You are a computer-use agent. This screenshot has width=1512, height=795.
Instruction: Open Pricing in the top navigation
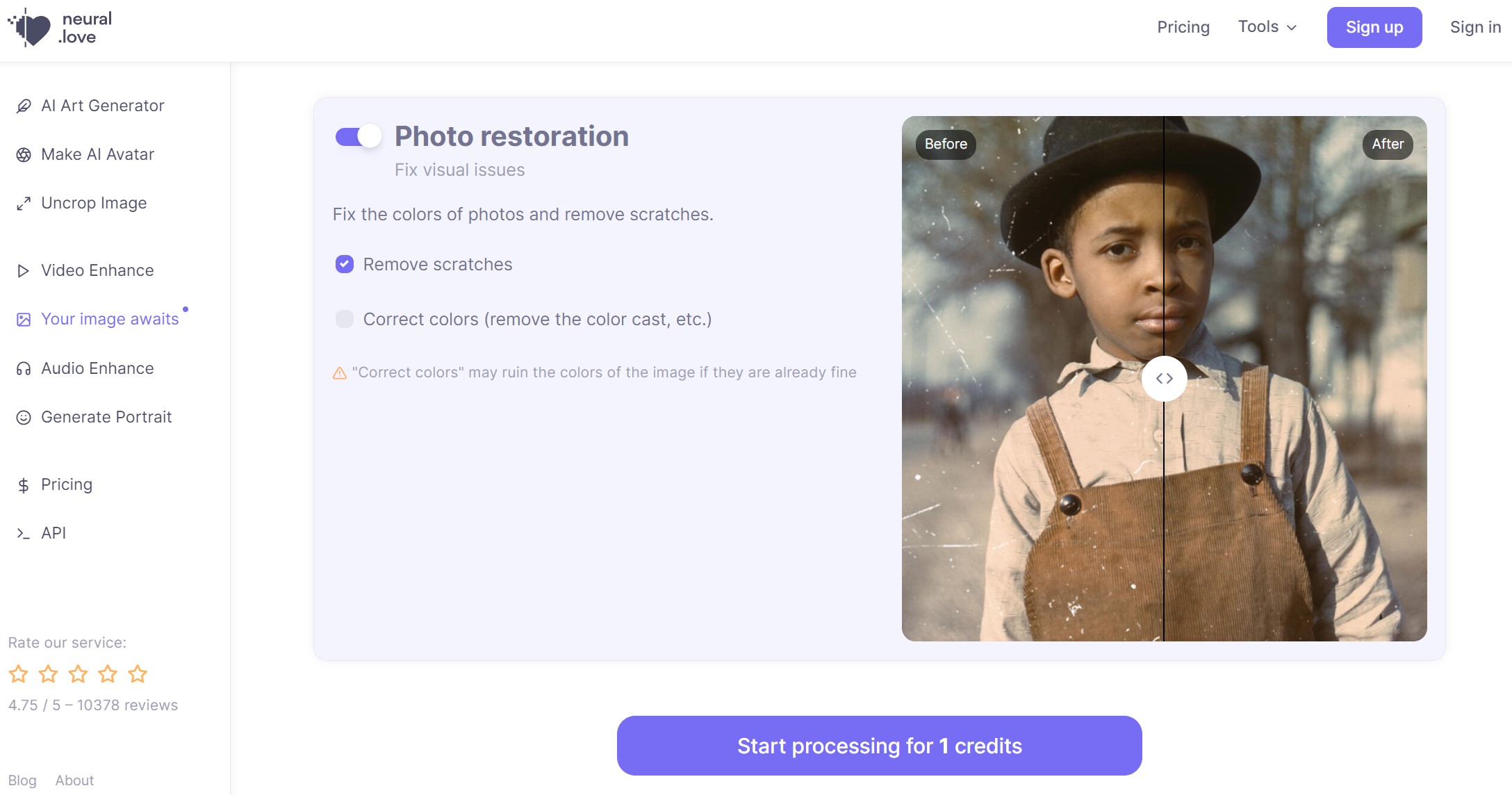[1183, 27]
